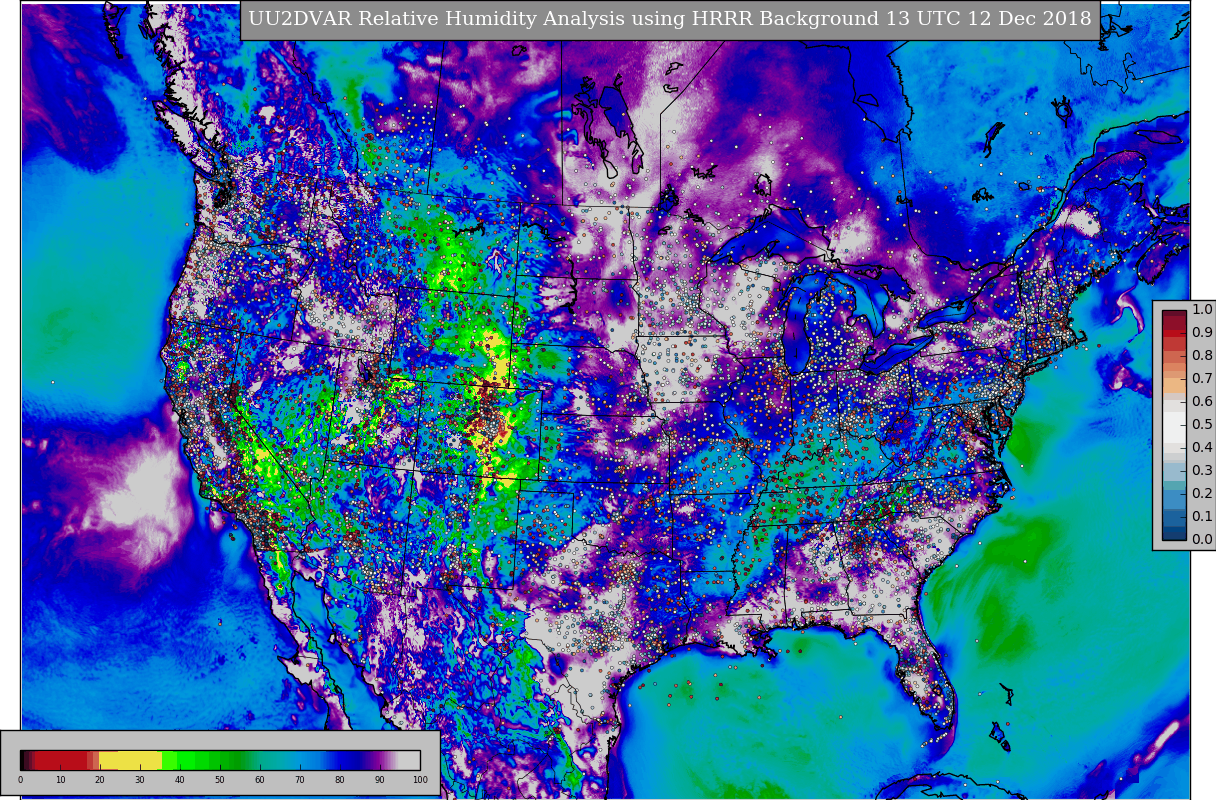Click the '60' tick label on humidity colorbar
The image size is (1216, 800).
coord(260,780)
